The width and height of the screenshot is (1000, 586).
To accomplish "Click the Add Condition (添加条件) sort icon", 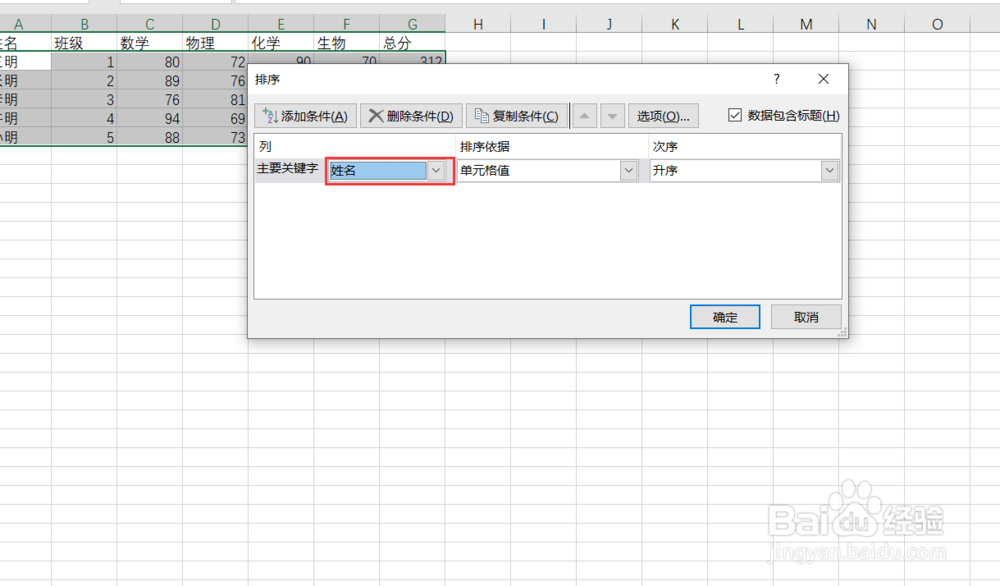I will point(269,115).
